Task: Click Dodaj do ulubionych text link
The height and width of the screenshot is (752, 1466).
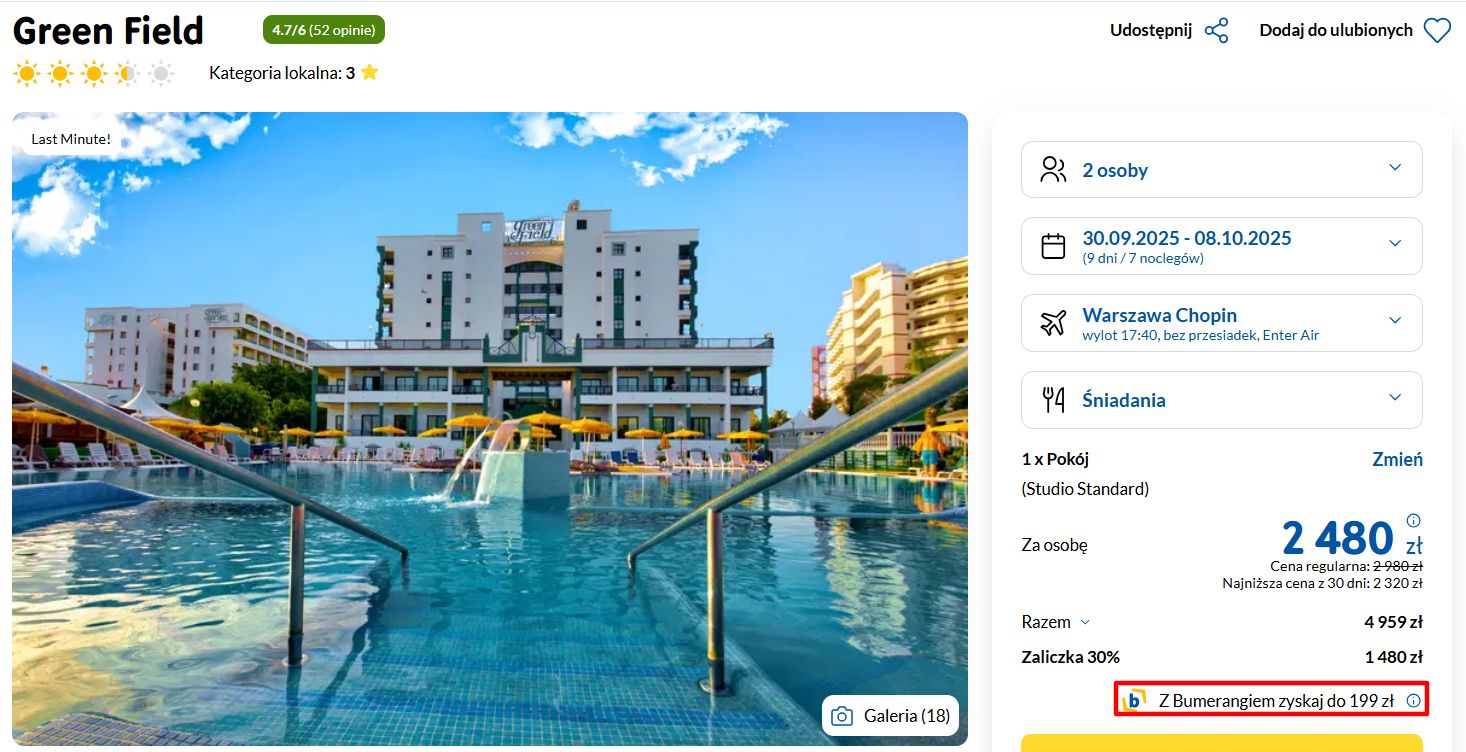Action: click(1336, 30)
